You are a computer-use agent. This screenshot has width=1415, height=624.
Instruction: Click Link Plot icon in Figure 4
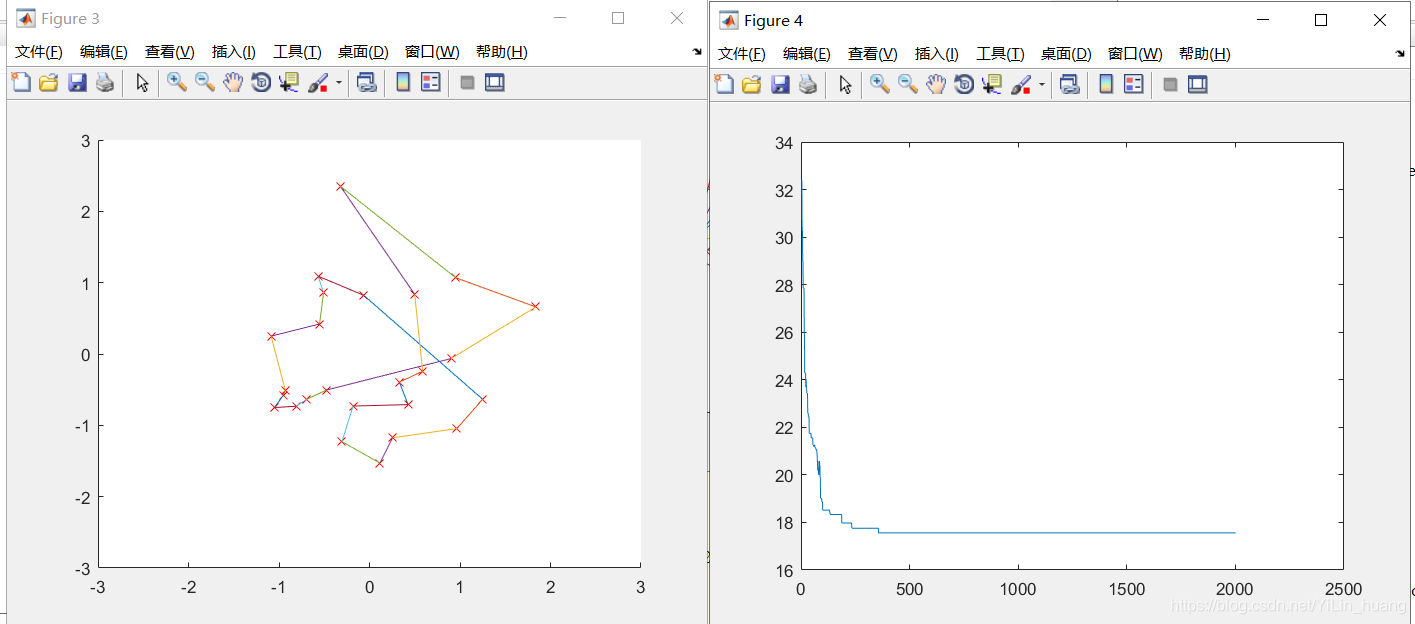(1070, 85)
